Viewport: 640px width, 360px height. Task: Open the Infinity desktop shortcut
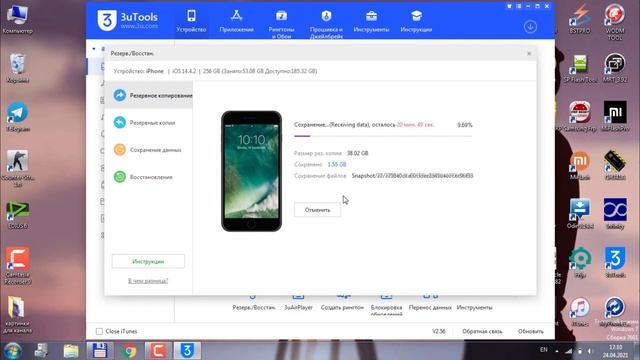click(615, 213)
